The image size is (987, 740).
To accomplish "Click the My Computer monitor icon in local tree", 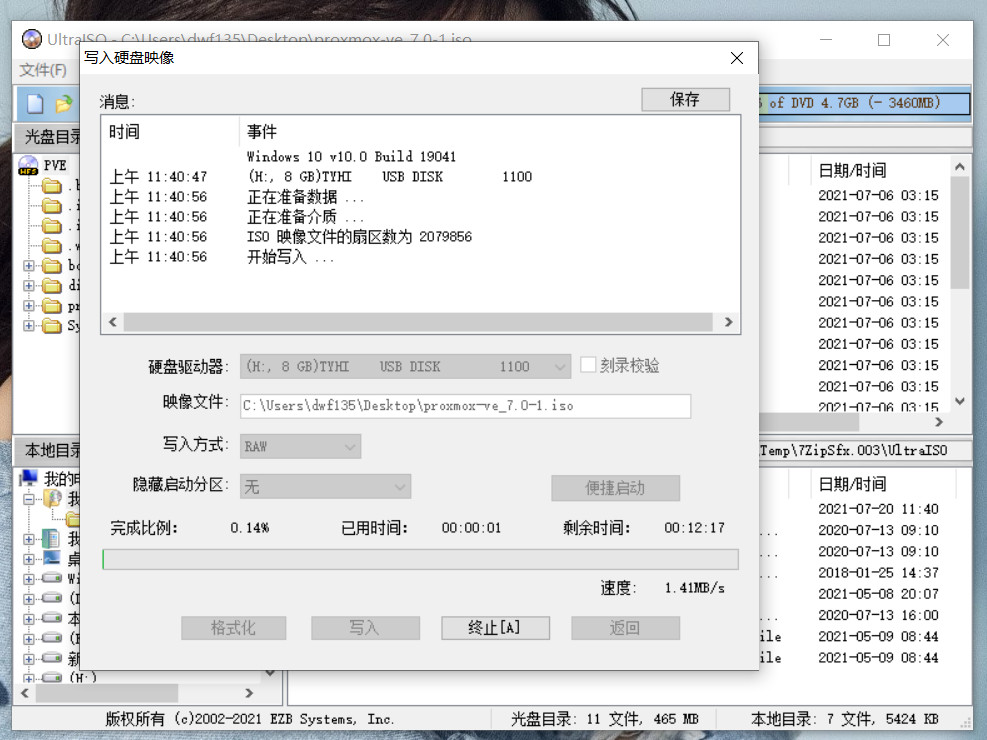I will 28,478.
